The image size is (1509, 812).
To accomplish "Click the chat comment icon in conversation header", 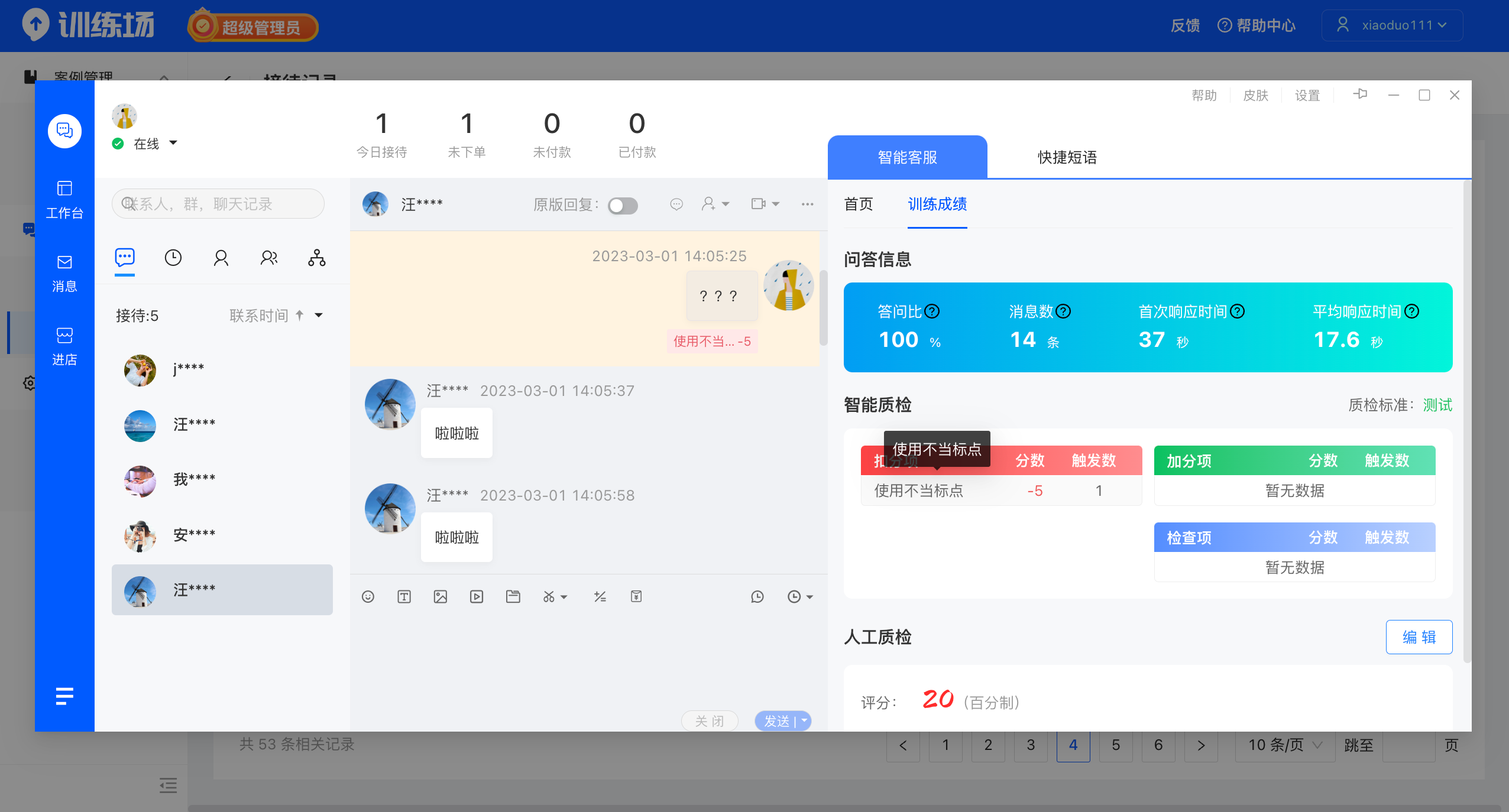I will click(x=676, y=204).
